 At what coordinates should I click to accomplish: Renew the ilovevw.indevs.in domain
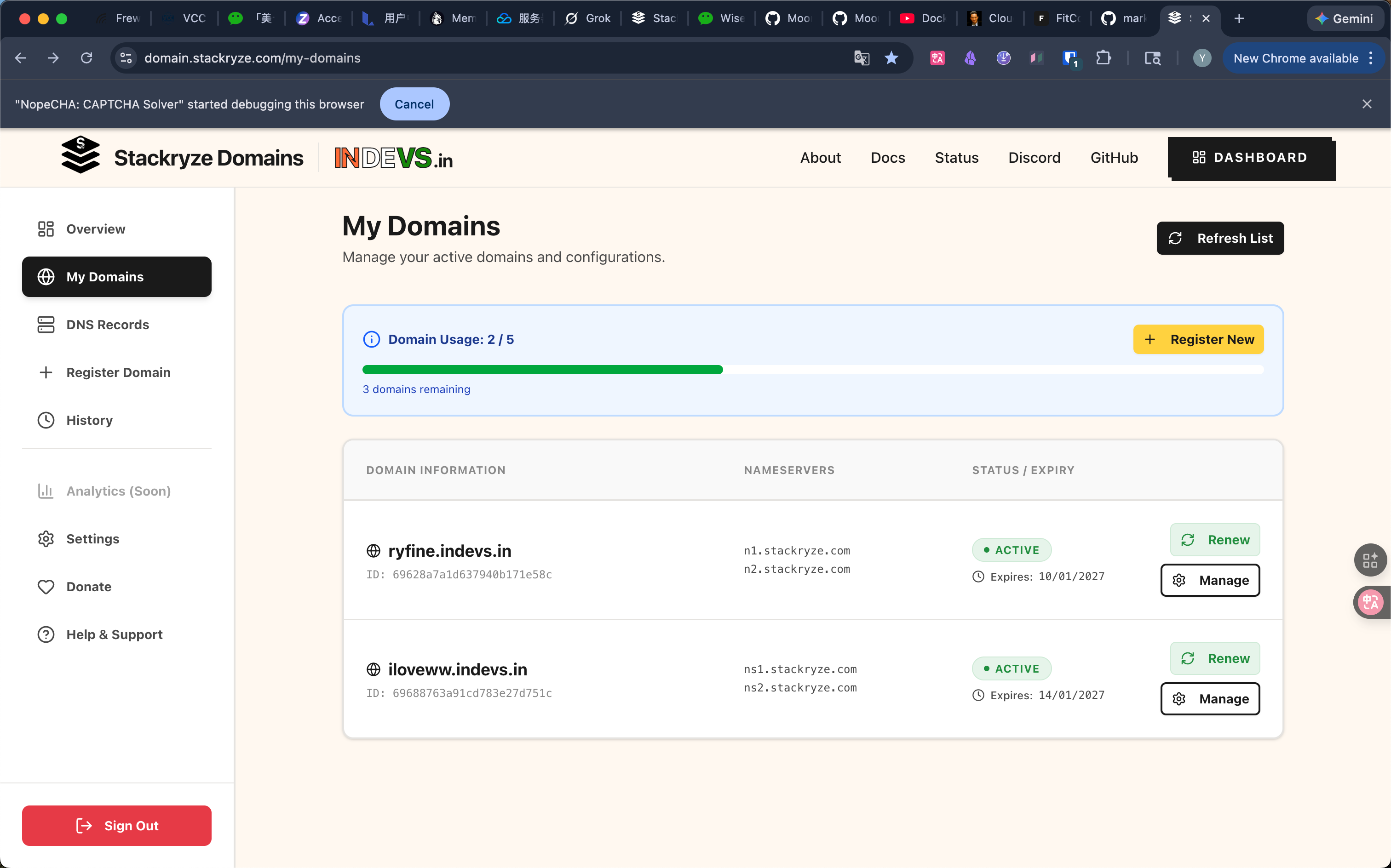(1215, 658)
